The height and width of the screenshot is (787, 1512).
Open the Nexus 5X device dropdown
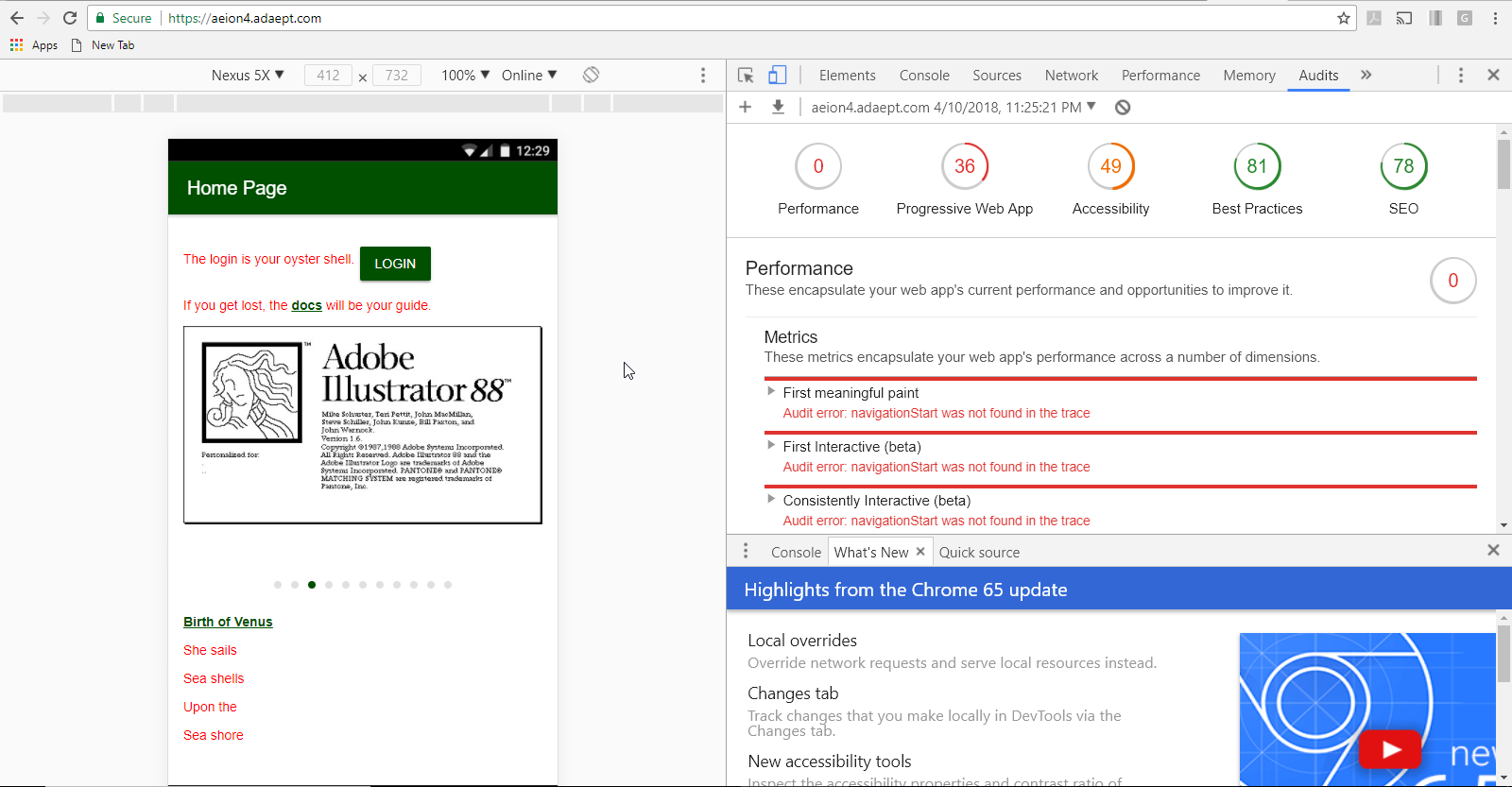248,75
